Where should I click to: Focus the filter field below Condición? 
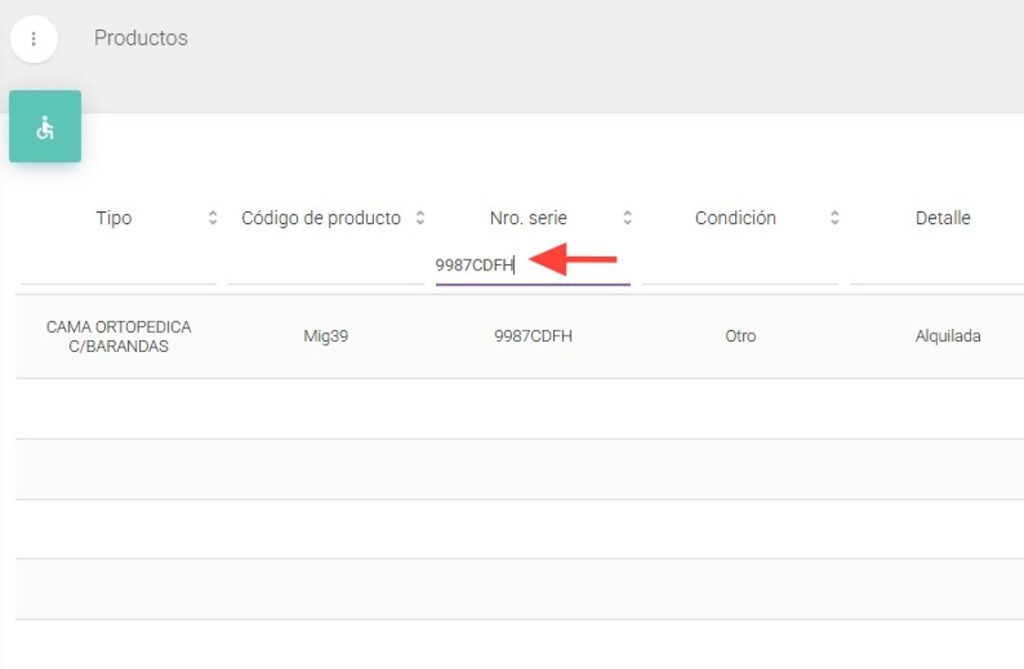point(739,266)
